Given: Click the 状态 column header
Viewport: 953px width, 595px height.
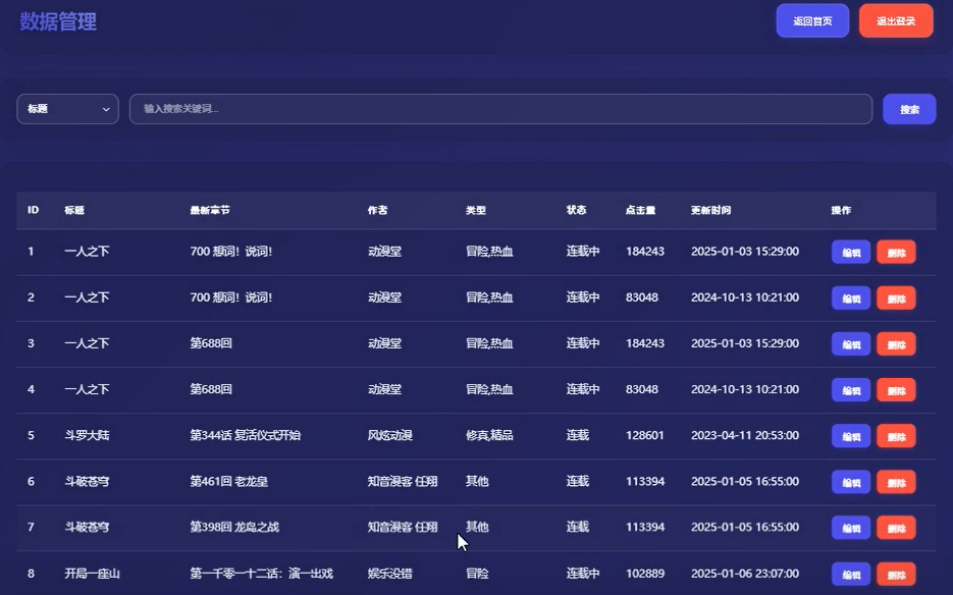Looking at the screenshot, I should [576, 210].
